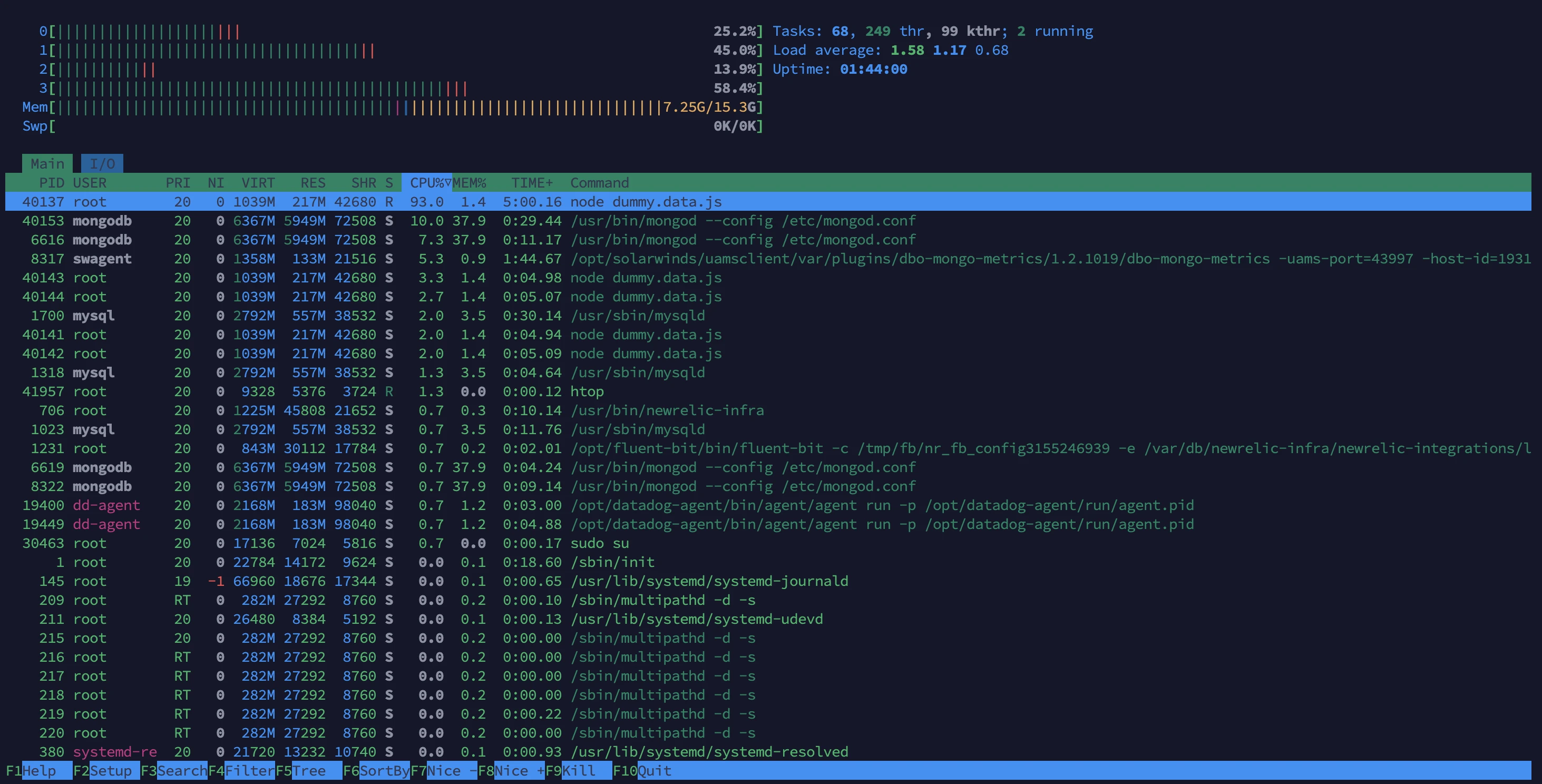Switch to the I/O tab
1542x784 pixels.
(x=102, y=163)
